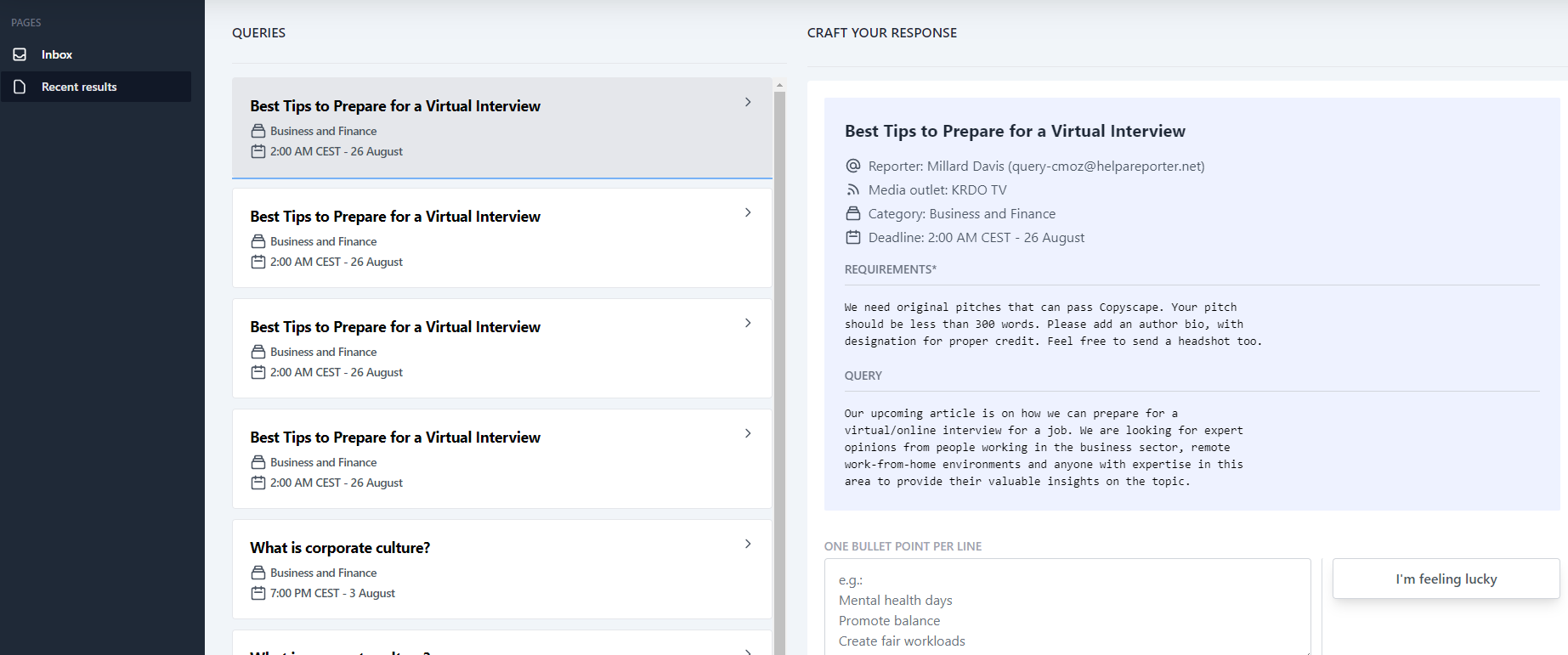Click the Inbox tray icon in sidebar
This screenshot has width=1568, height=655.
click(x=20, y=54)
